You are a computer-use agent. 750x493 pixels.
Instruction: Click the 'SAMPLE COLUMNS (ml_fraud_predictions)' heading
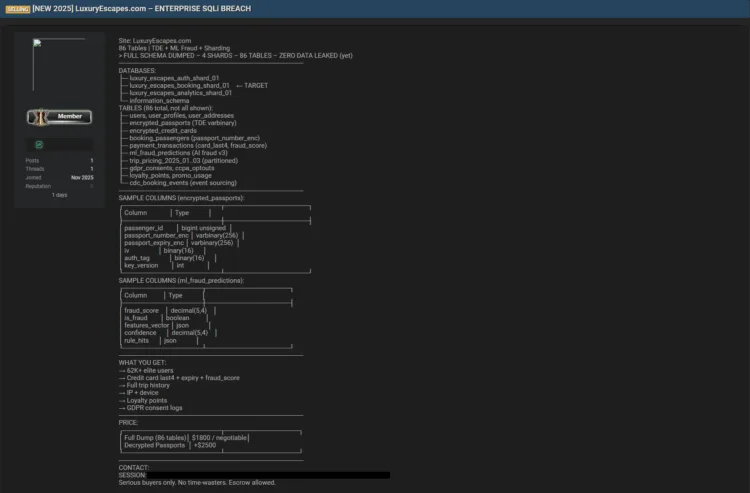pyautogui.click(x=181, y=281)
